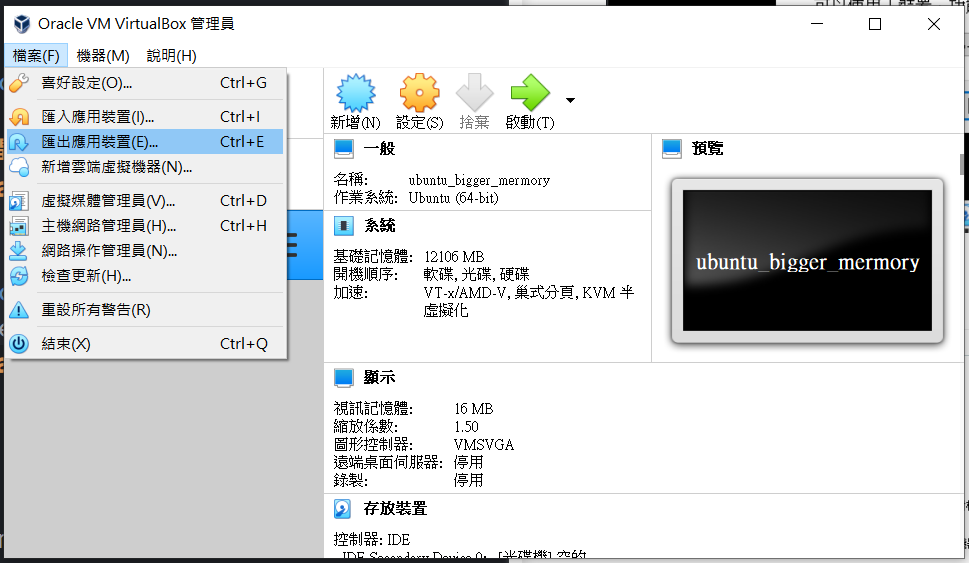Choose 匯入應用裝置 (Import Appliance)

98,117
